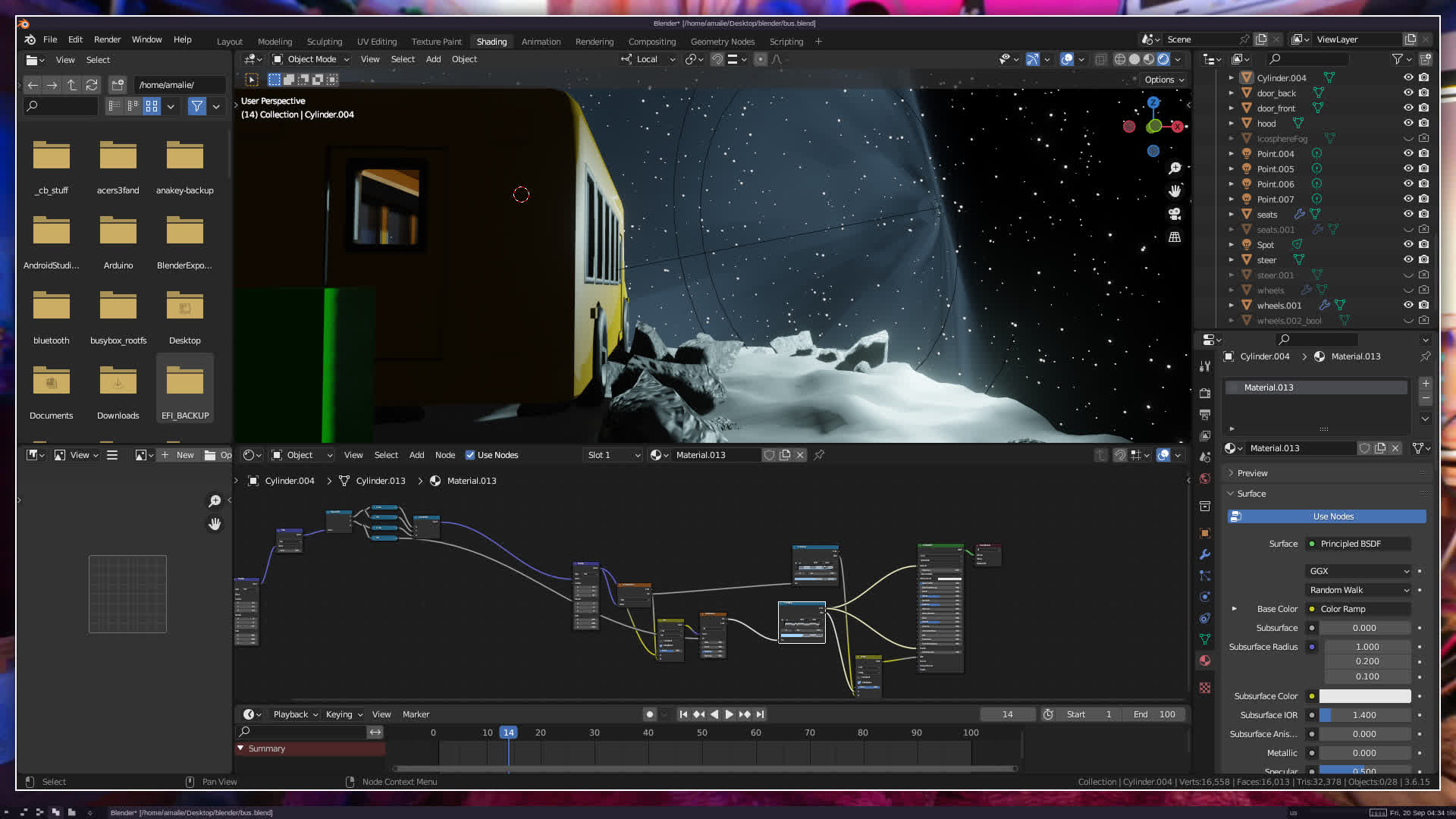Open the Render menu
1456x819 pixels.
(107, 39)
